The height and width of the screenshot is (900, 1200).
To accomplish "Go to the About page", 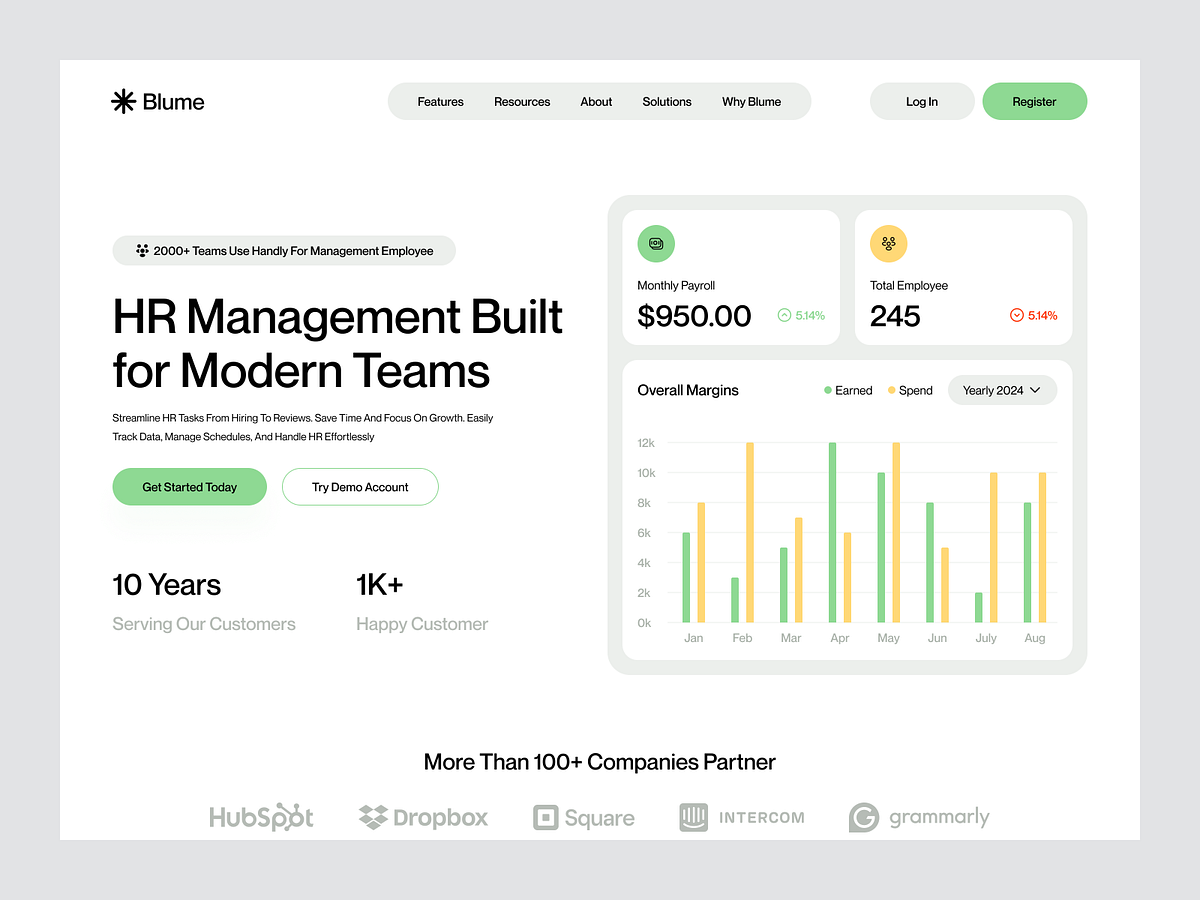I will pyautogui.click(x=596, y=102).
